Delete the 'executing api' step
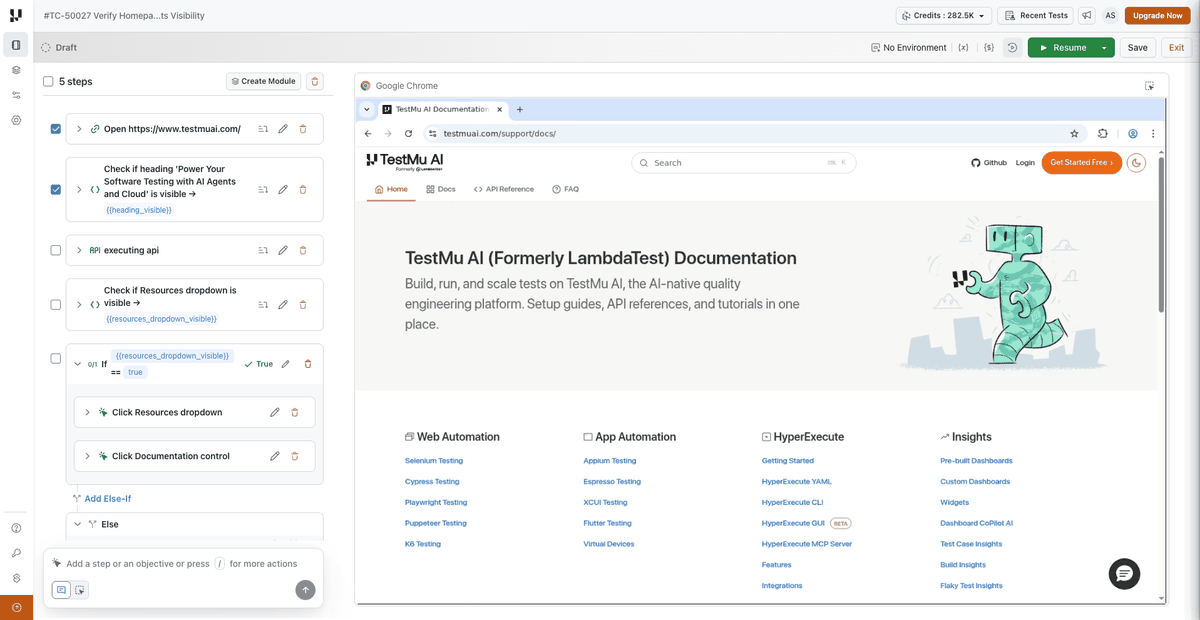This screenshot has height=620, width=1200. 303,250
